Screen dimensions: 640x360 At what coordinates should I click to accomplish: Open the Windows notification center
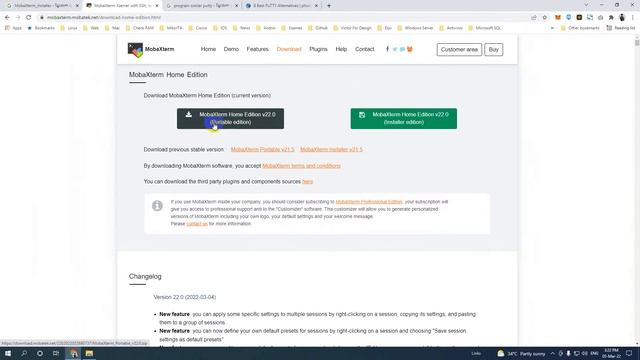click(x=629, y=353)
